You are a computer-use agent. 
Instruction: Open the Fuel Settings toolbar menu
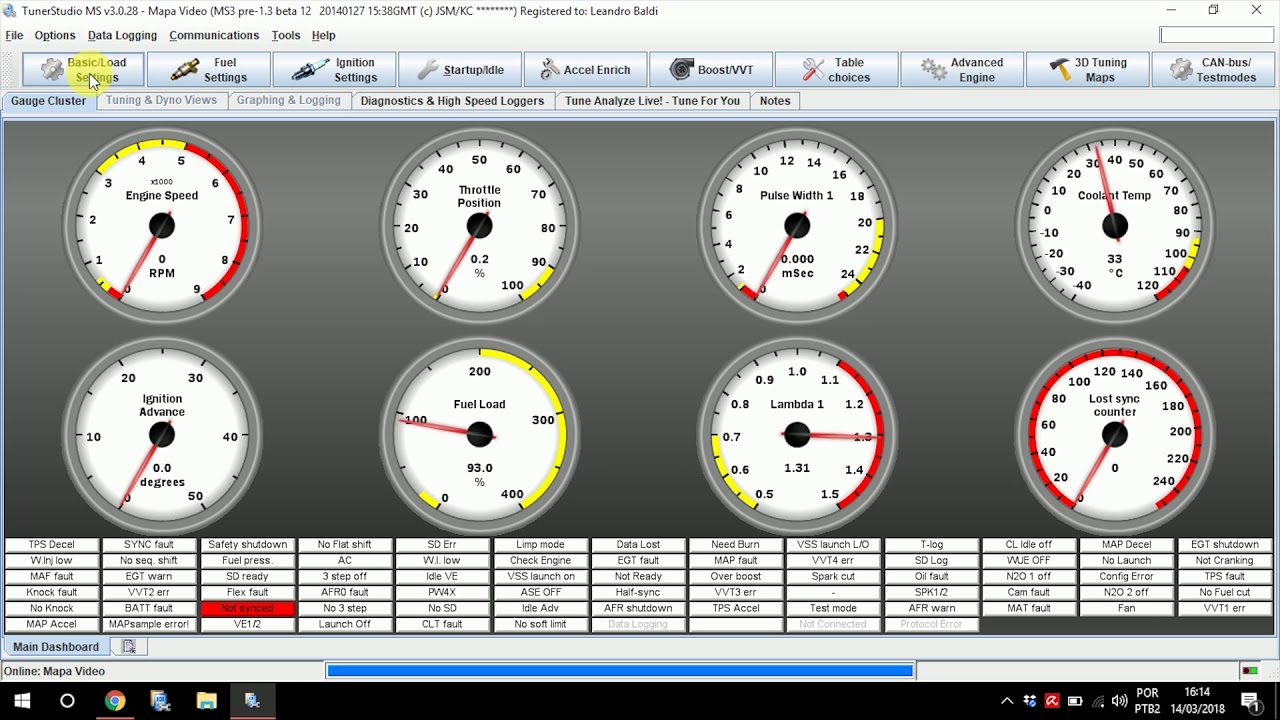point(208,70)
